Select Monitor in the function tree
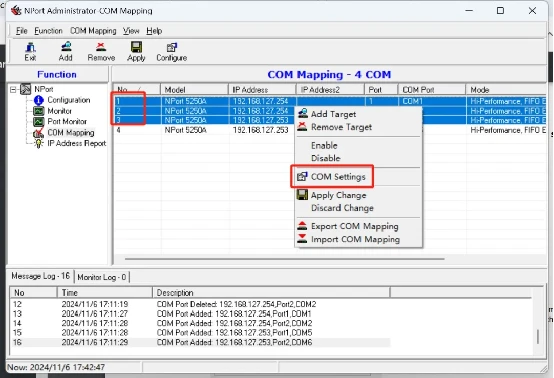 coord(60,111)
